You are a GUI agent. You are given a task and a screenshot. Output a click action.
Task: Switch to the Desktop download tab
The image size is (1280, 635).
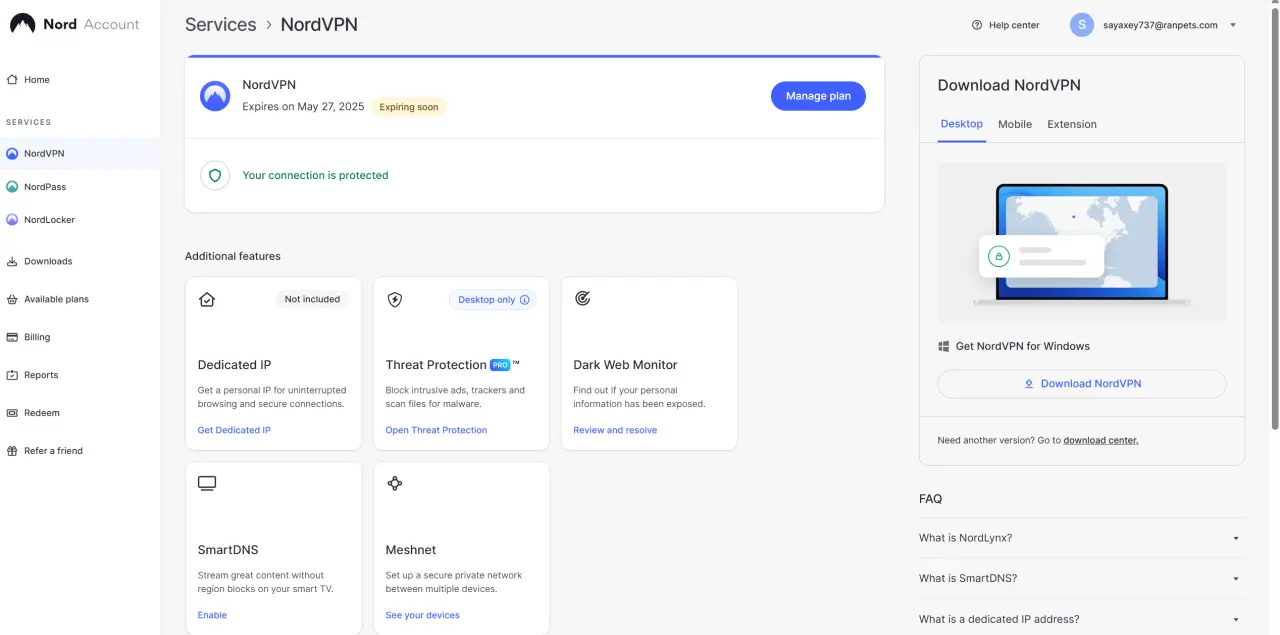[962, 124]
